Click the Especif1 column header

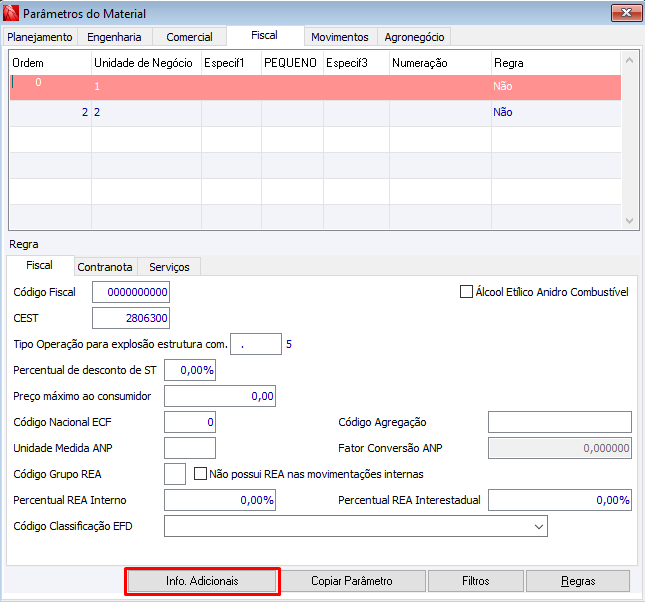(231, 63)
